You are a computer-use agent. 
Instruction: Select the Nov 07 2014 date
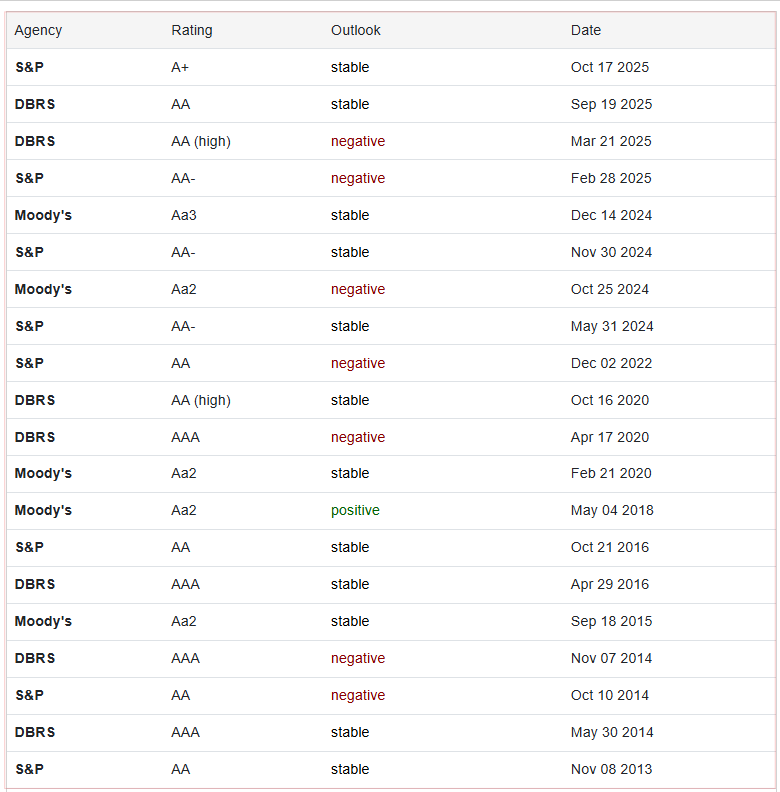click(x=611, y=658)
